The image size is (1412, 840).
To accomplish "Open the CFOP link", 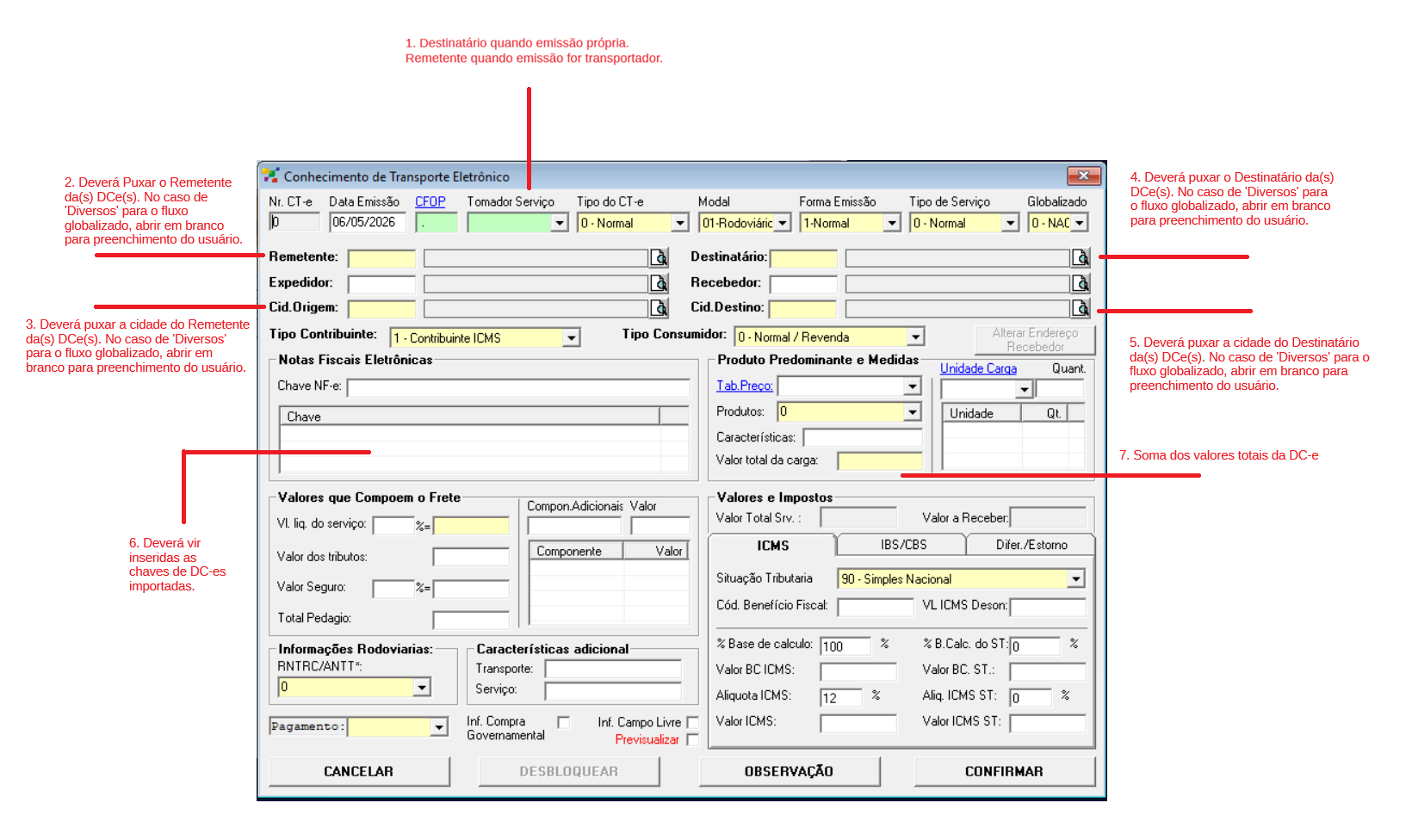I will 430,201.
